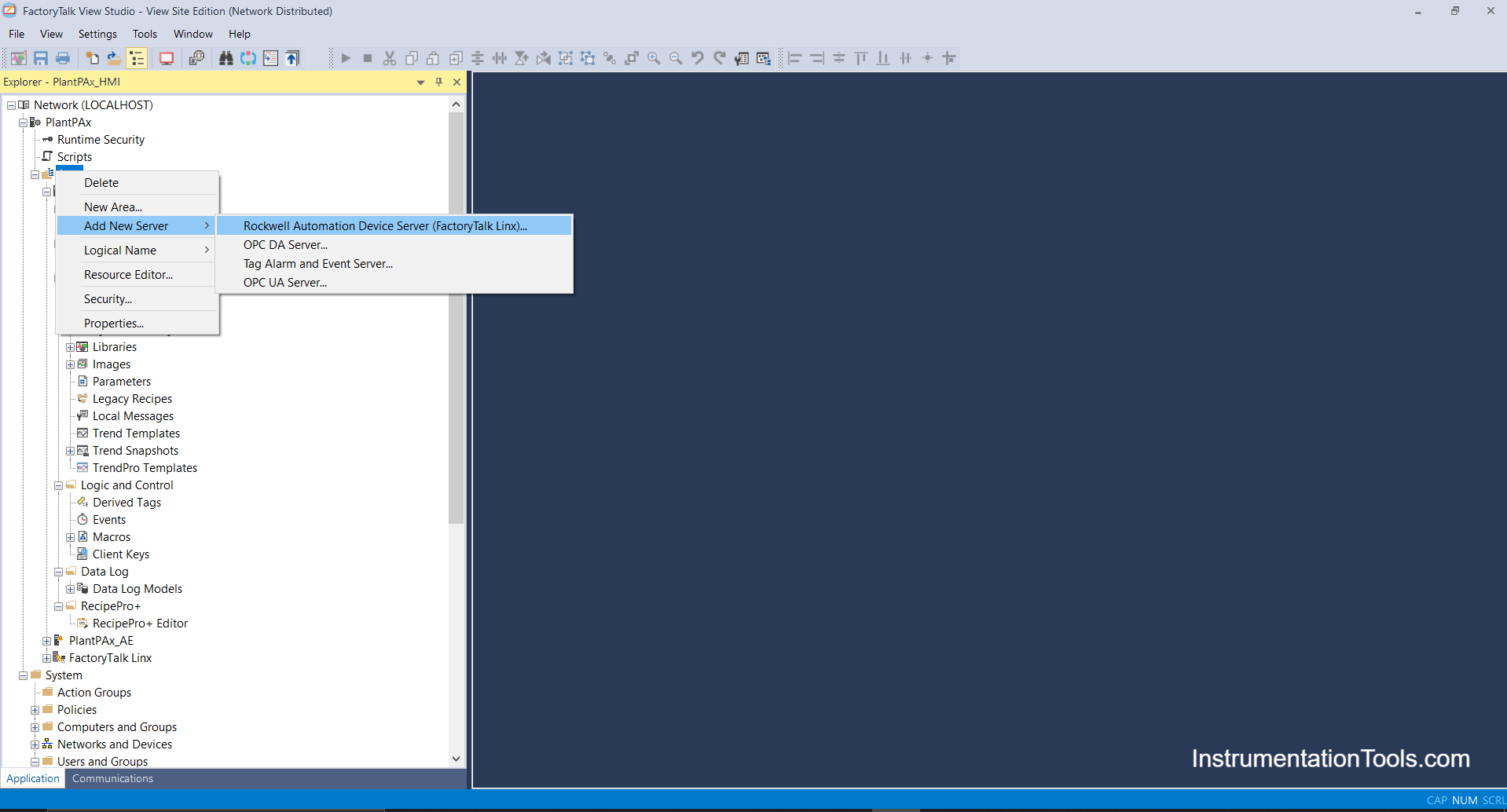Image resolution: width=1507 pixels, height=812 pixels.
Task: Click the Group objects toolbar icon
Action: click(566, 58)
